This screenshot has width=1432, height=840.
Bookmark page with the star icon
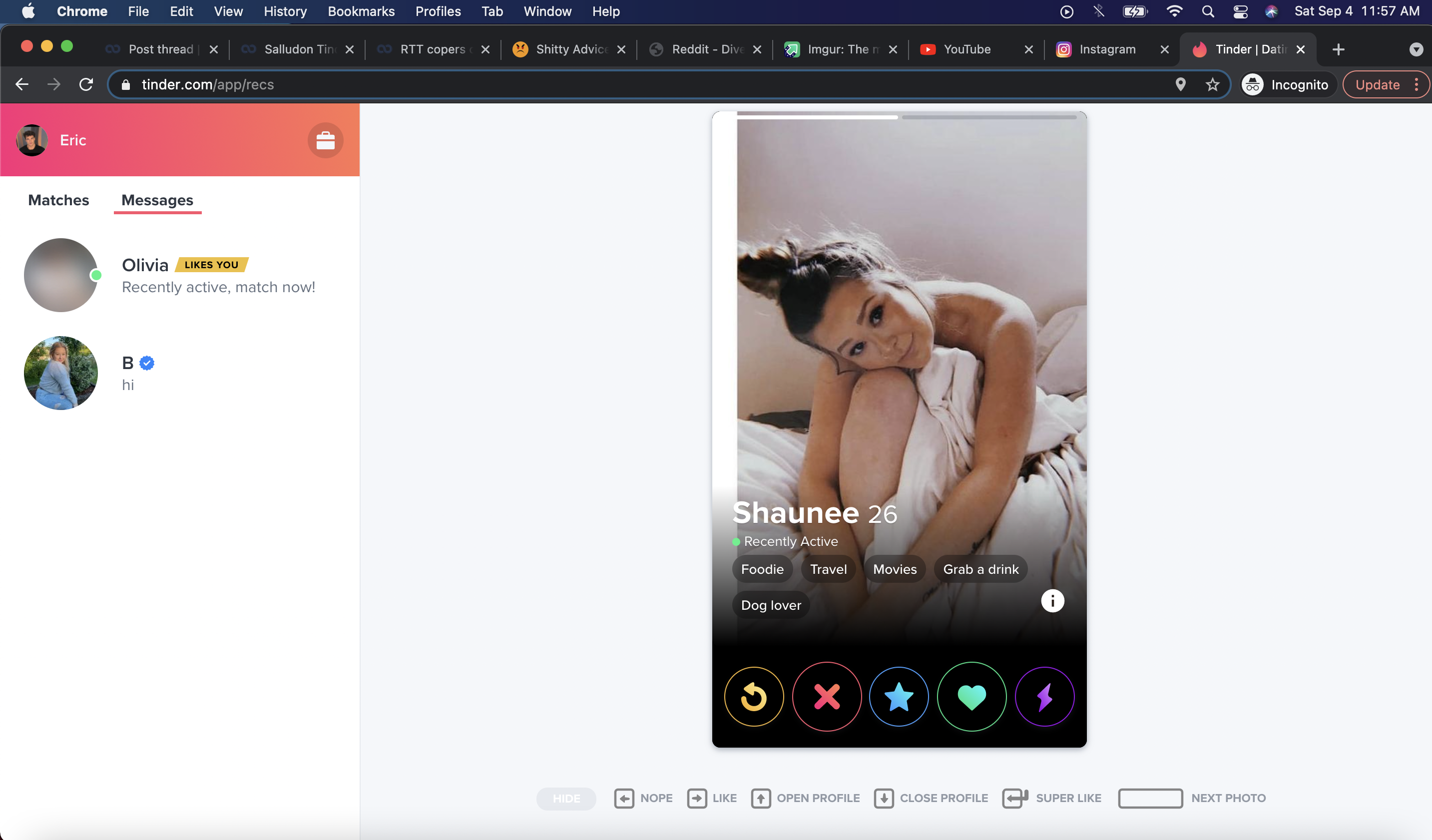coord(1212,85)
